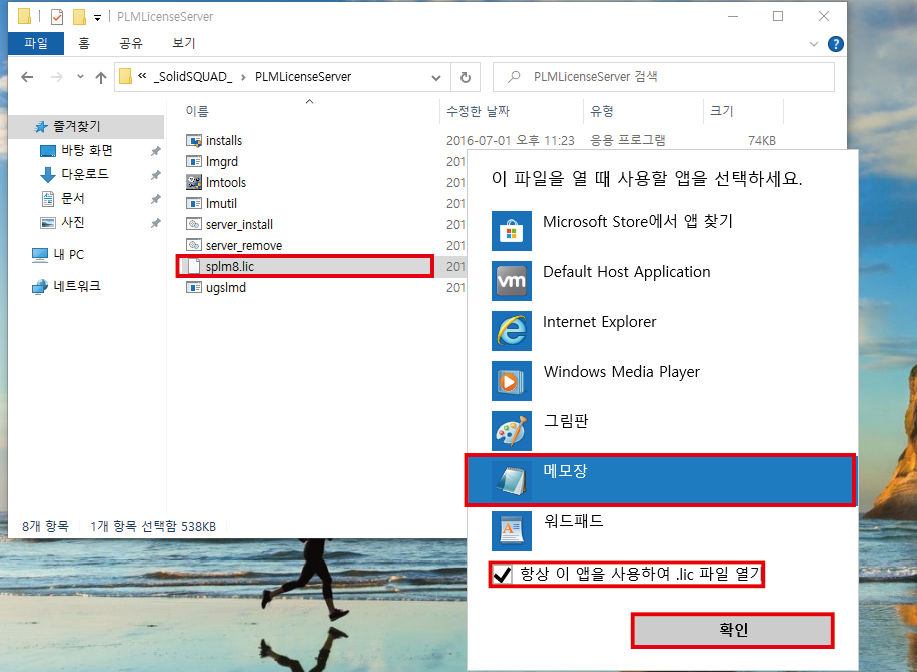The width and height of the screenshot is (917, 672).
Task: Click the Microsoft Store app icon
Action: 512,230
